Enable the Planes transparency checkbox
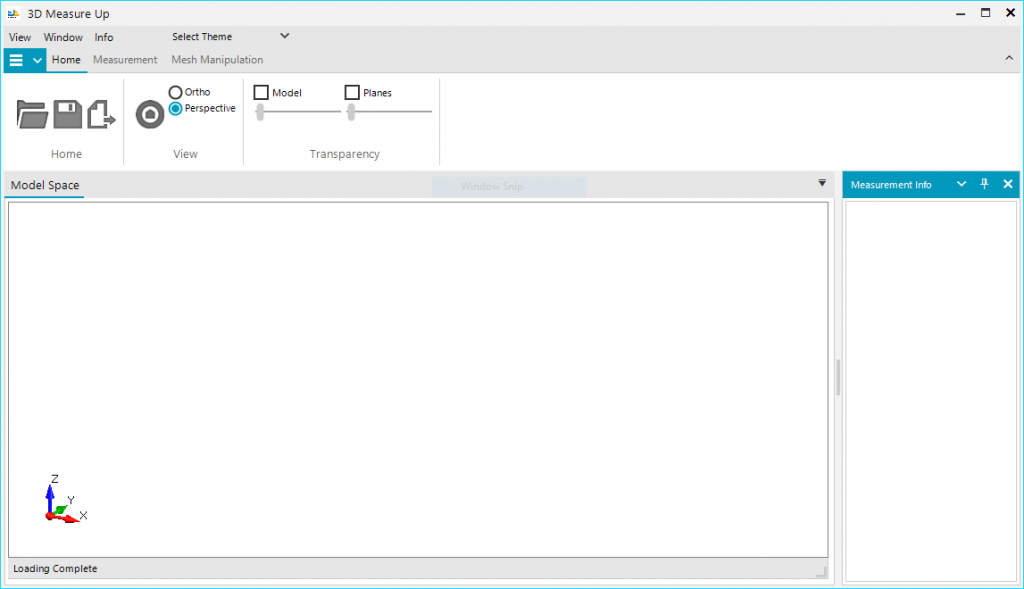Screen dimensions: 1024x589 (352, 93)
